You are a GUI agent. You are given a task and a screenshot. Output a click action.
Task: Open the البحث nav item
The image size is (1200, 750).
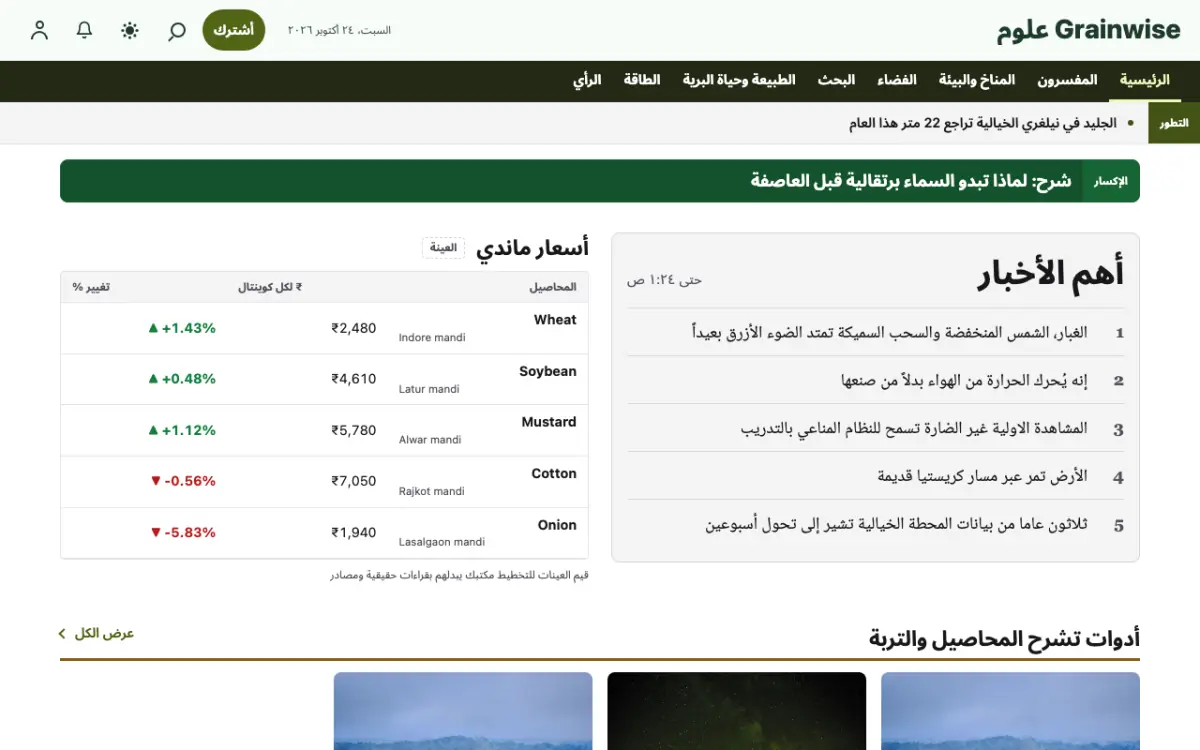coord(836,80)
